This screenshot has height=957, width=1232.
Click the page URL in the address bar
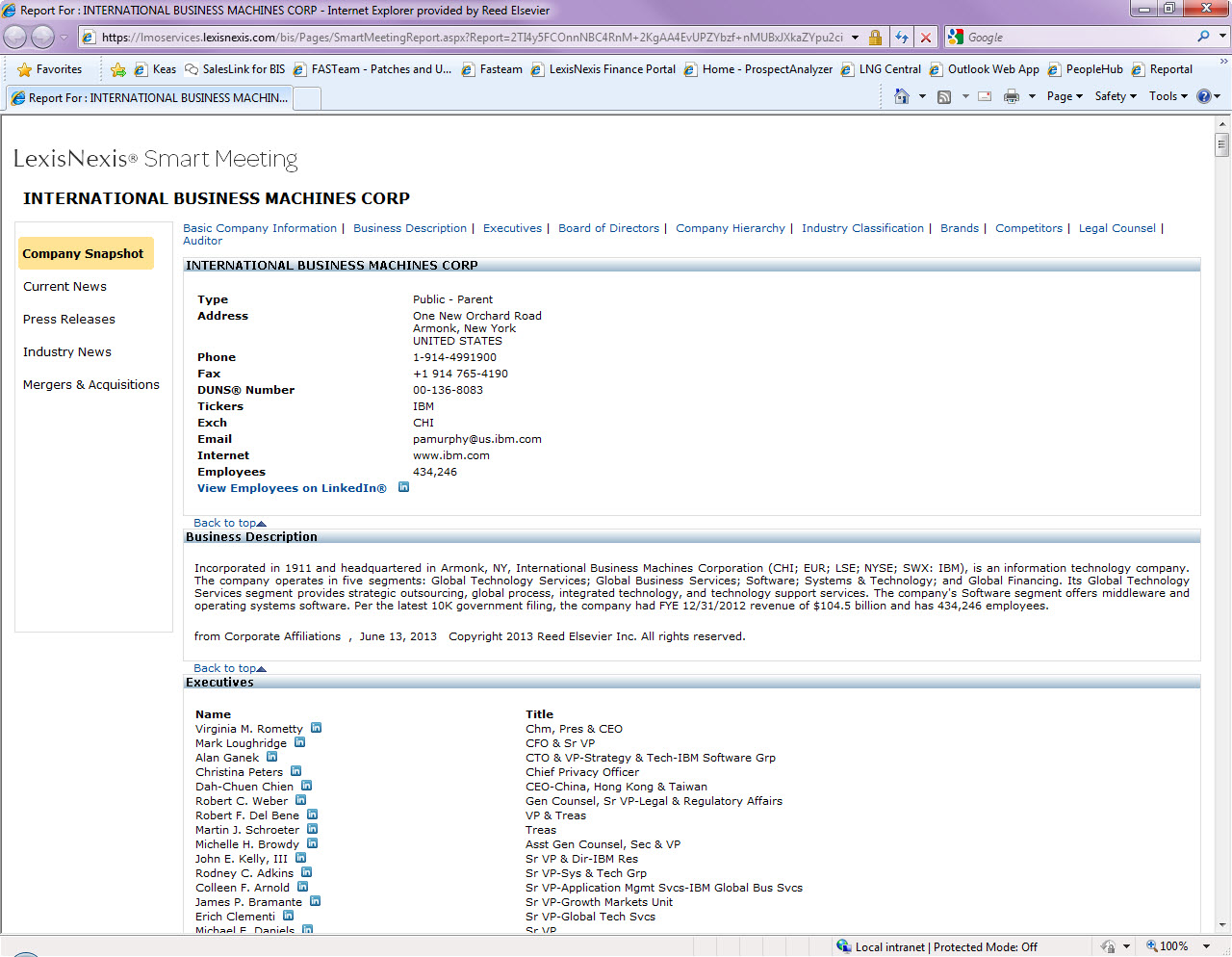tap(472, 38)
